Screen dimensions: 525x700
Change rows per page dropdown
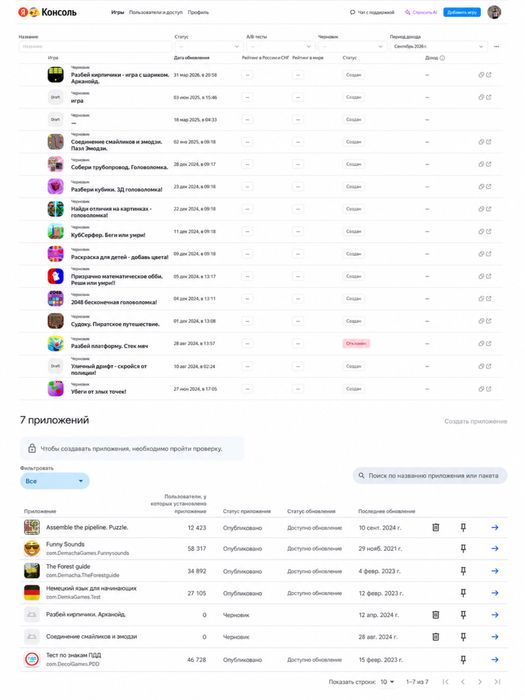tap(387, 682)
